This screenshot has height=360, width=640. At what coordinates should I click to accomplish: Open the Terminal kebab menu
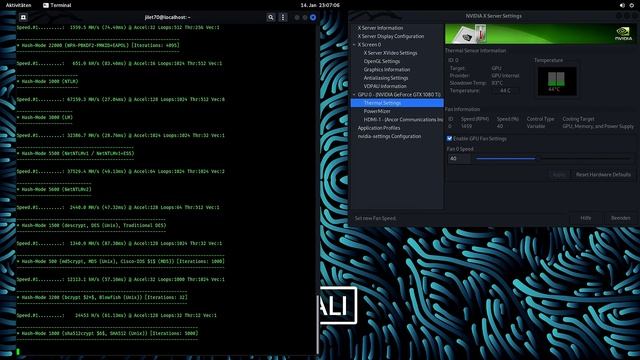tap(283, 17)
